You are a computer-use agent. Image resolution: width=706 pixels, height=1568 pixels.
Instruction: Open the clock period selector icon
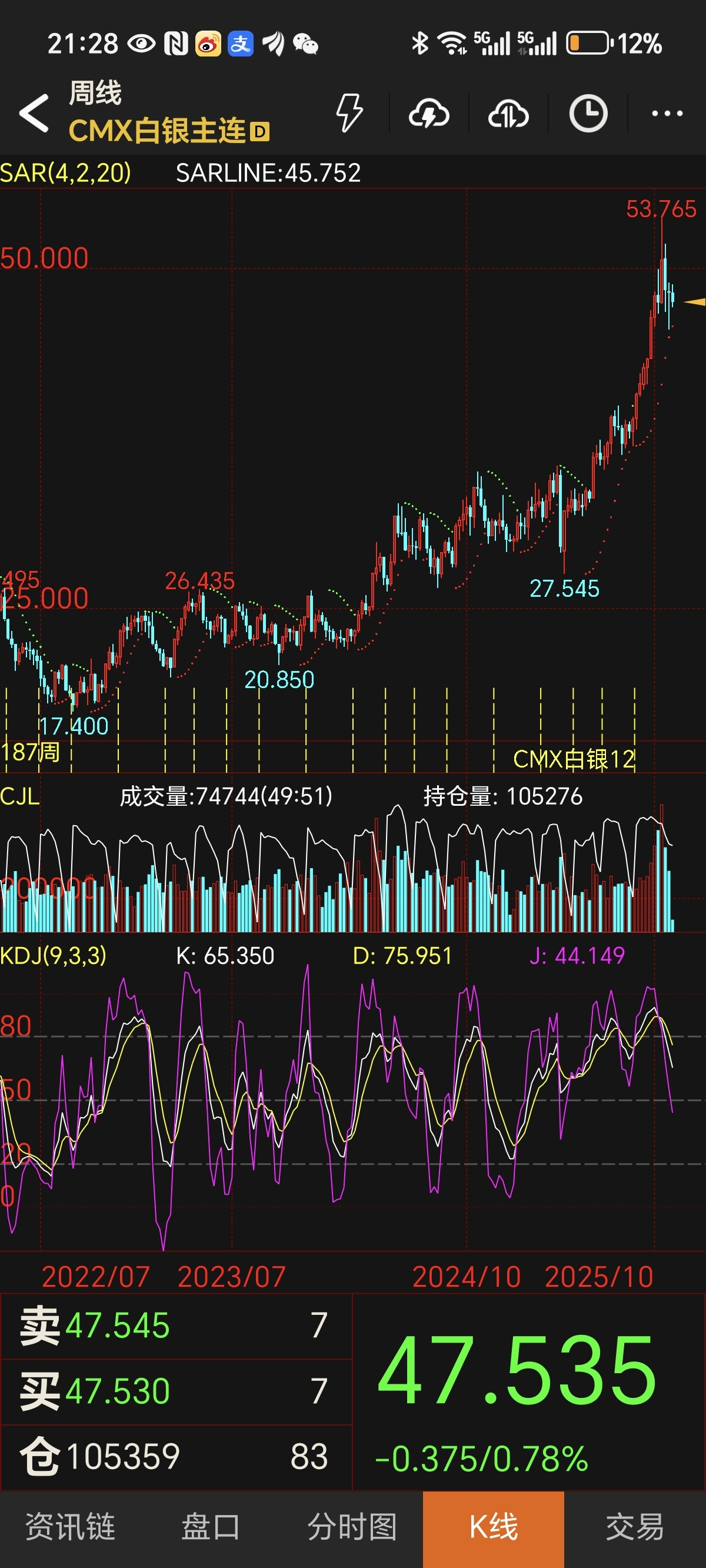[588, 113]
